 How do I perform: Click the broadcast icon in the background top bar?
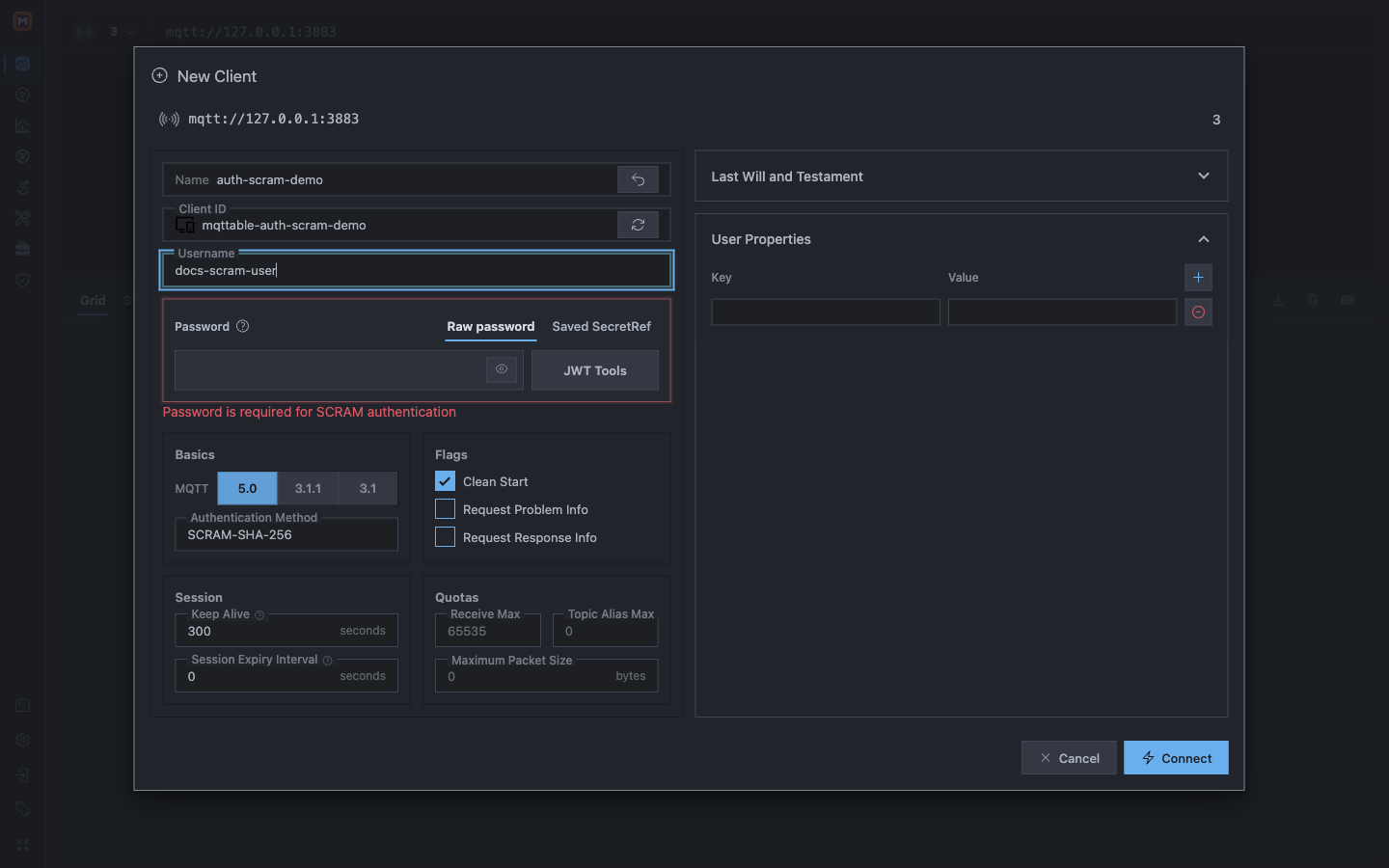click(84, 32)
